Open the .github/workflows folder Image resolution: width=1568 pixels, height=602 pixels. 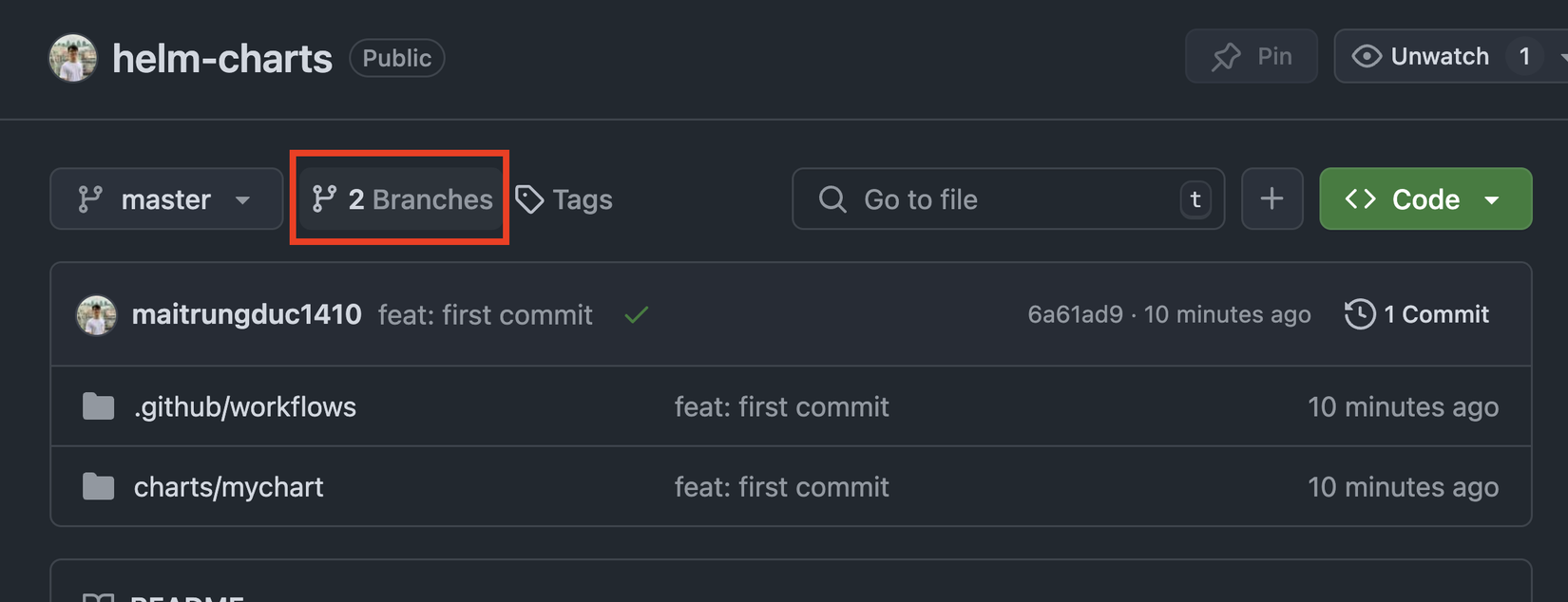tap(244, 407)
